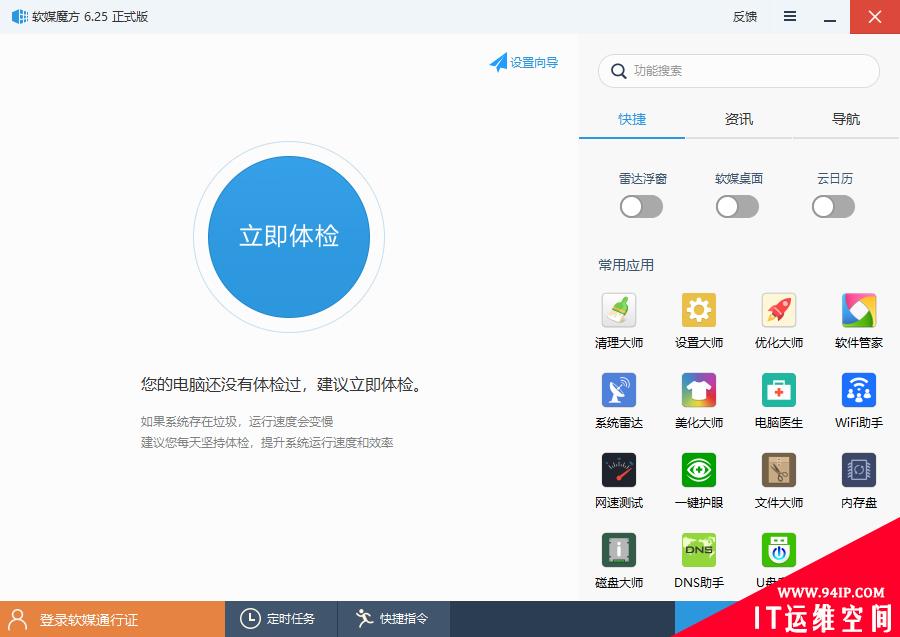The image size is (900, 637).
Task: Open 快捷指令 quick commands
Action: (393, 619)
